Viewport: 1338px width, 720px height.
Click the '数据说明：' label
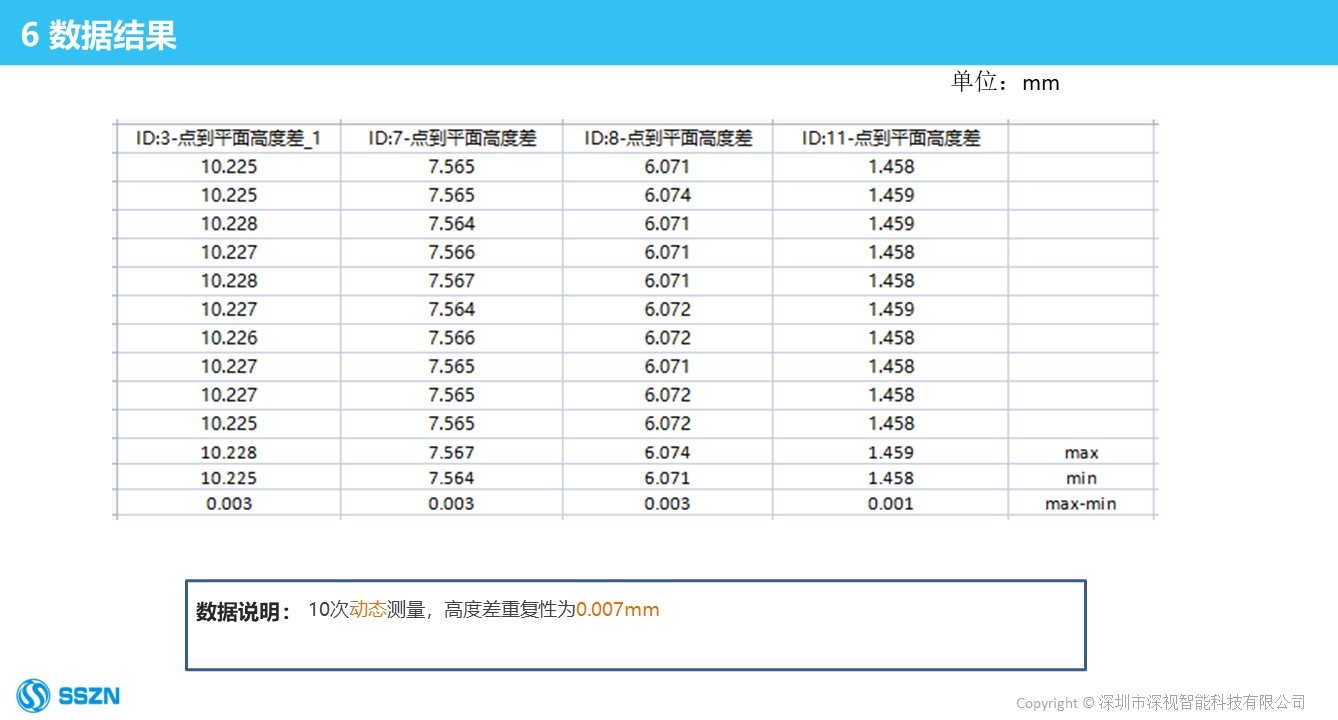[x=244, y=612]
